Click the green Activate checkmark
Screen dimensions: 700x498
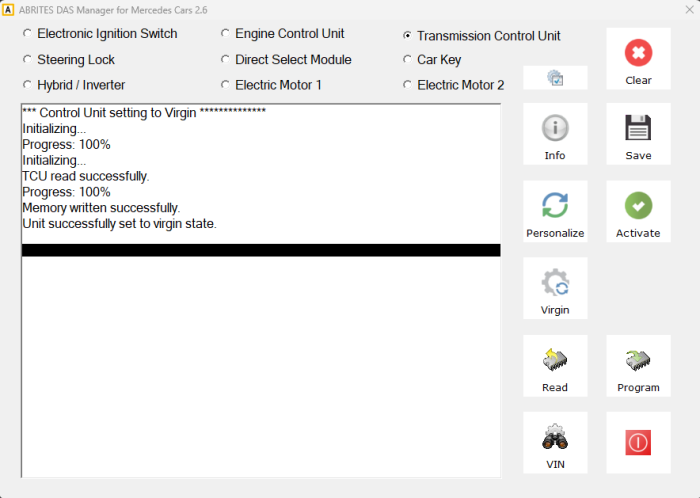pyautogui.click(x=638, y=212)
